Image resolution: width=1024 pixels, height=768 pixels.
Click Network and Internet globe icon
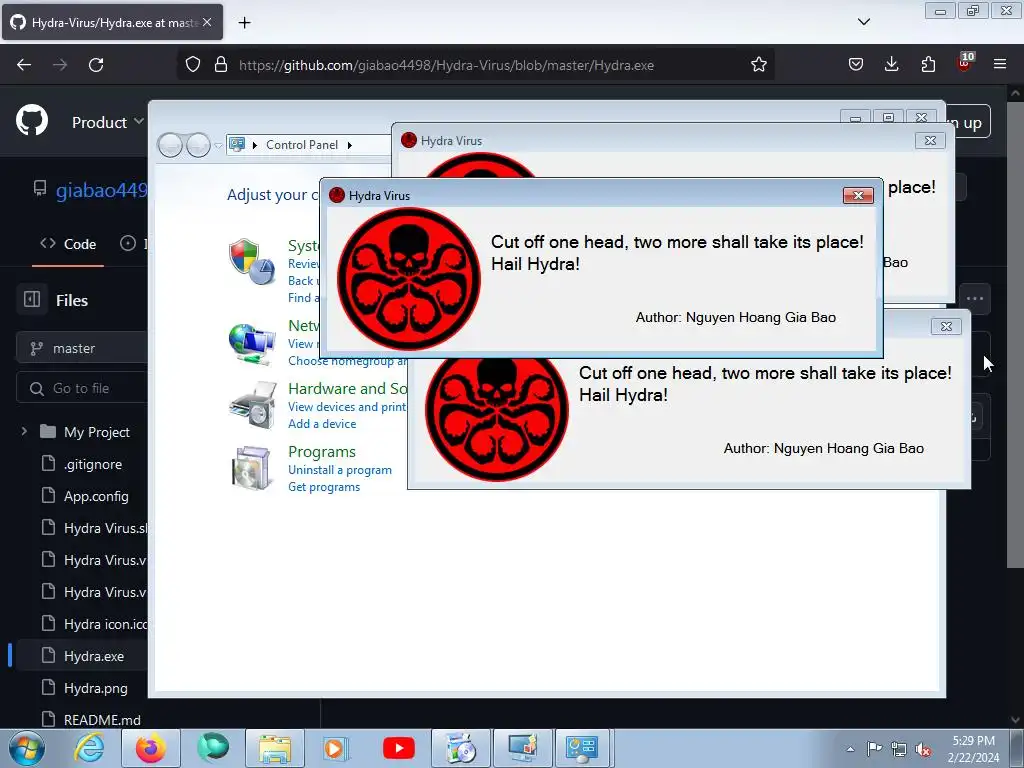pyautogui.click(x=251, y=344)
